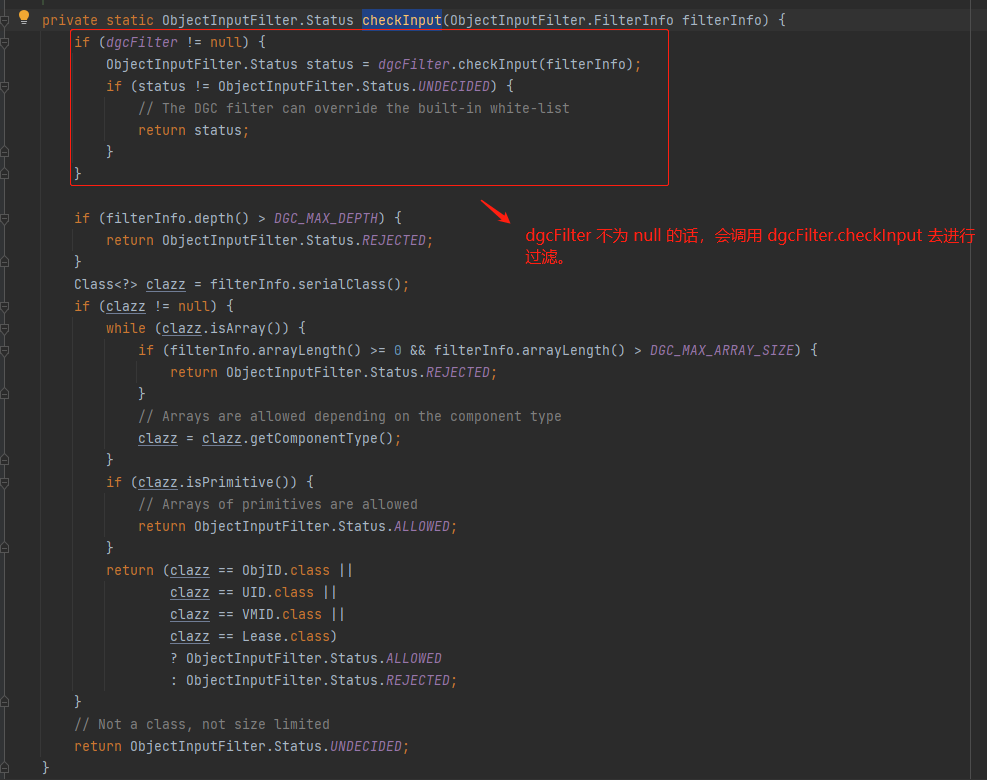This screenshot has width=987, height=780.
Task: Fold the 'if (clazz != null)' block
Action: click(5, 306)
